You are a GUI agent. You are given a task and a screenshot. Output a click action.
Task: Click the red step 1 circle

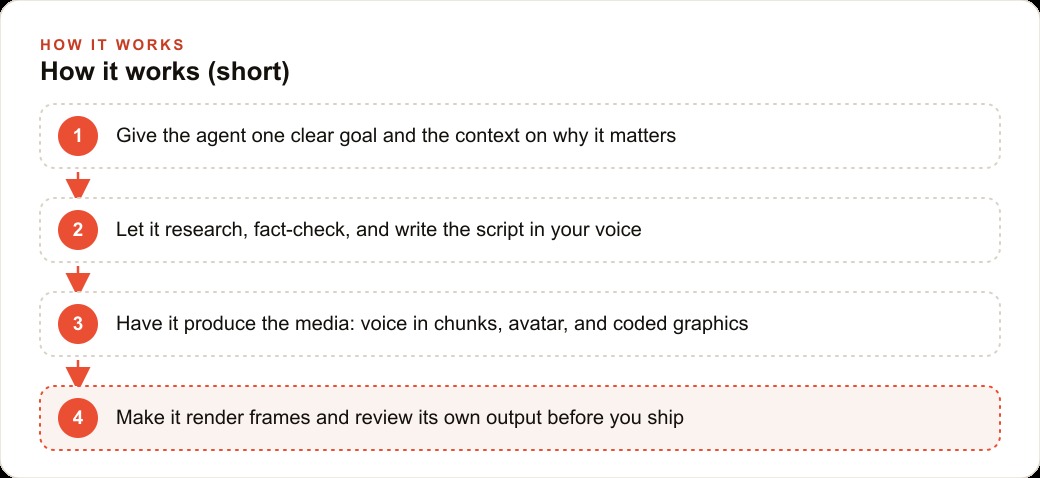[x=78, y=136]
